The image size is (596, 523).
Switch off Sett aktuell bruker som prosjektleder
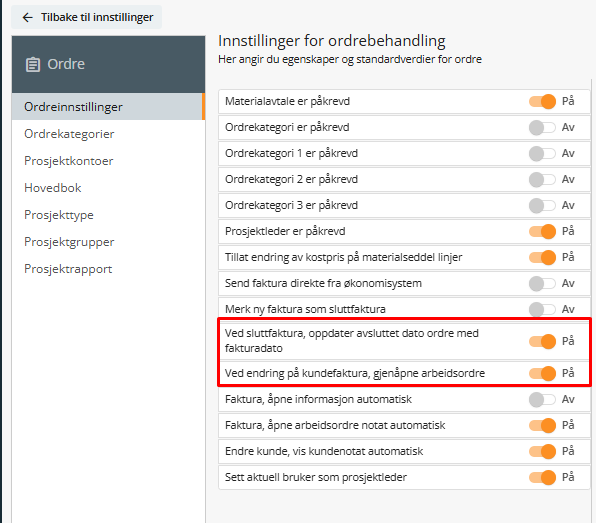click(x=542, y=477)
